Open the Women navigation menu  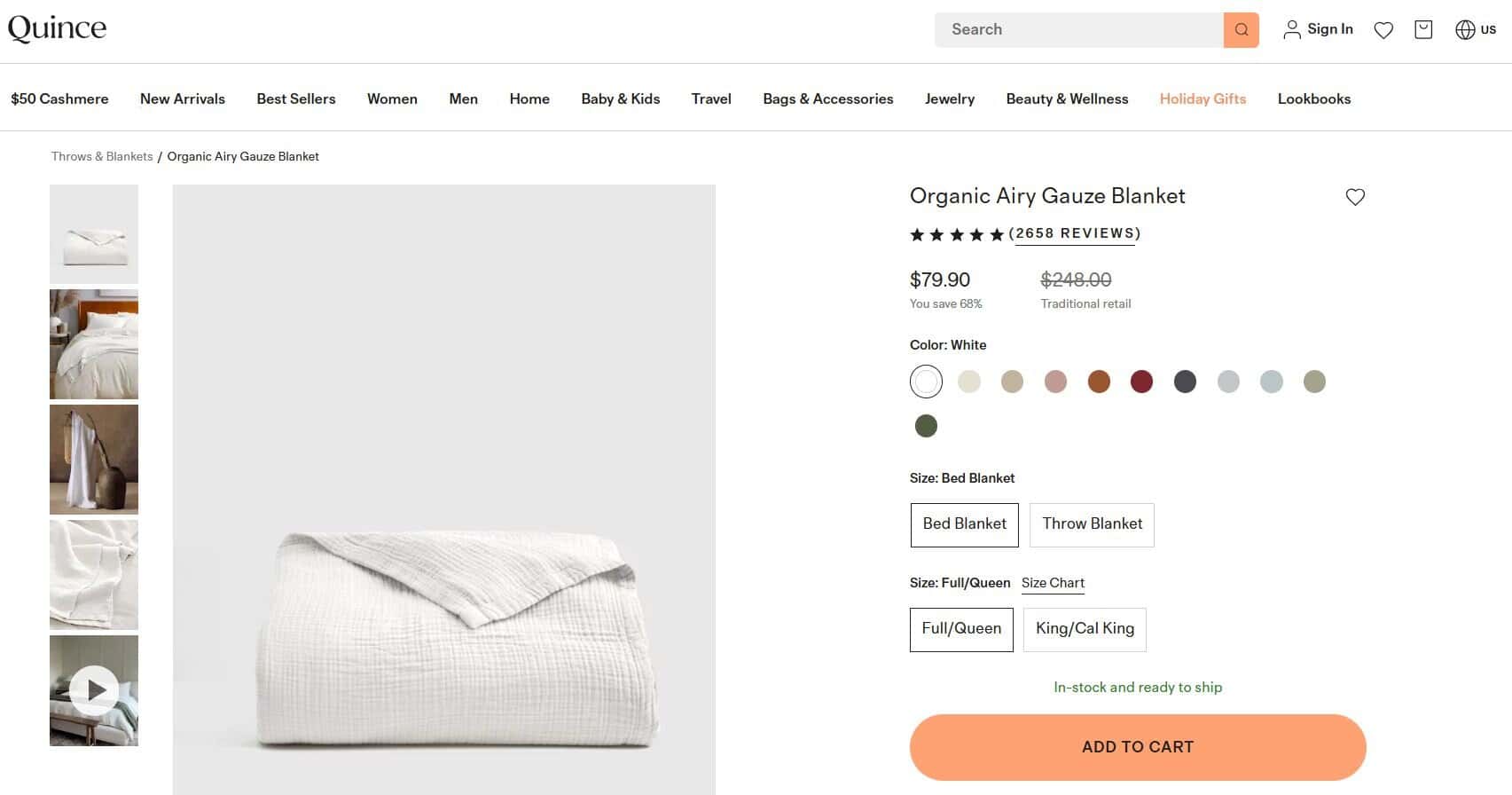392,99
